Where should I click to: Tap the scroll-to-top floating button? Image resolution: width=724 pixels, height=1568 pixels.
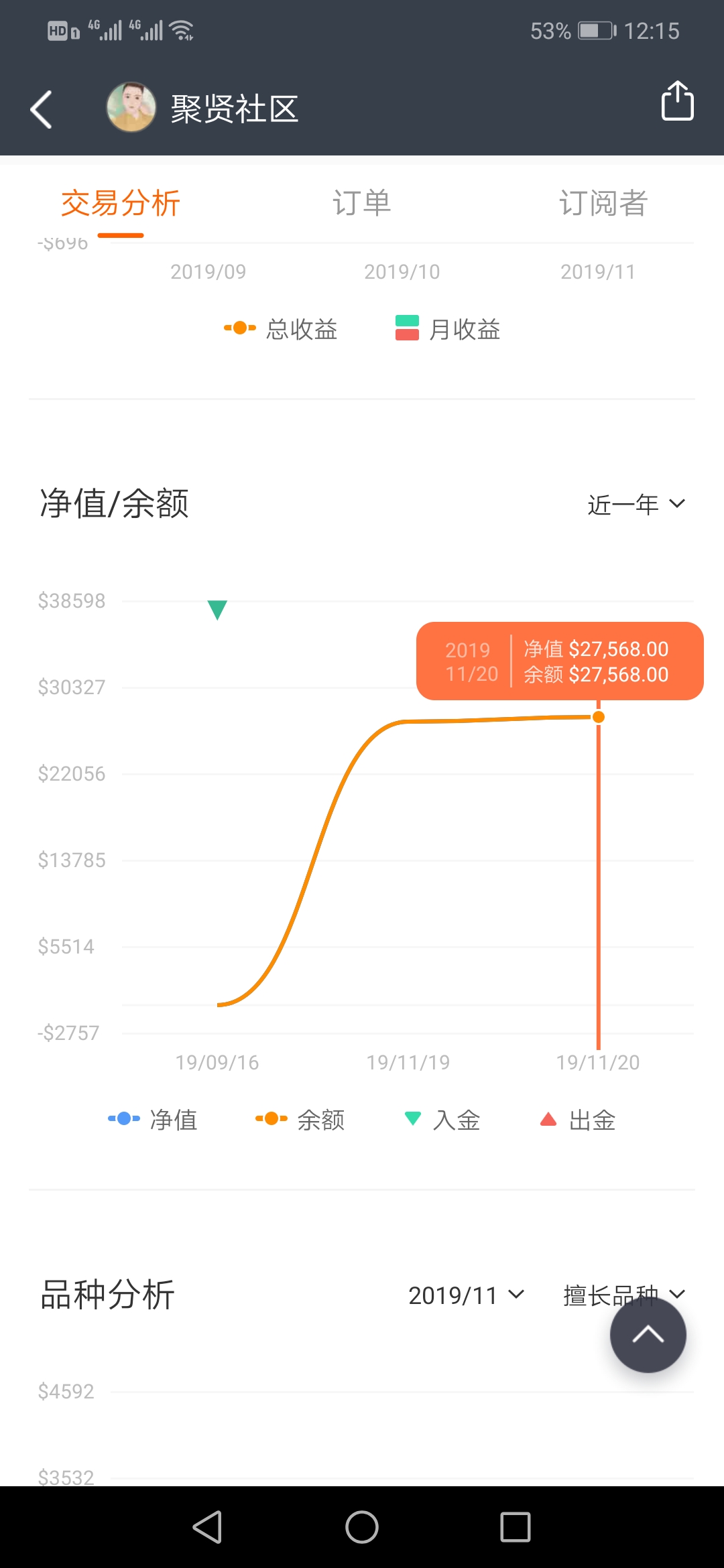648,1334
